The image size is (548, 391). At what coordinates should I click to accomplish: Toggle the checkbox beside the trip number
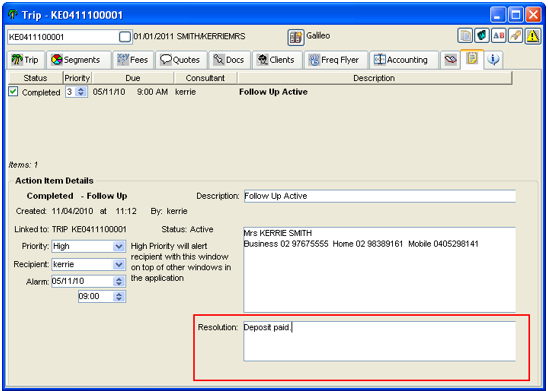tap(125, 37)
